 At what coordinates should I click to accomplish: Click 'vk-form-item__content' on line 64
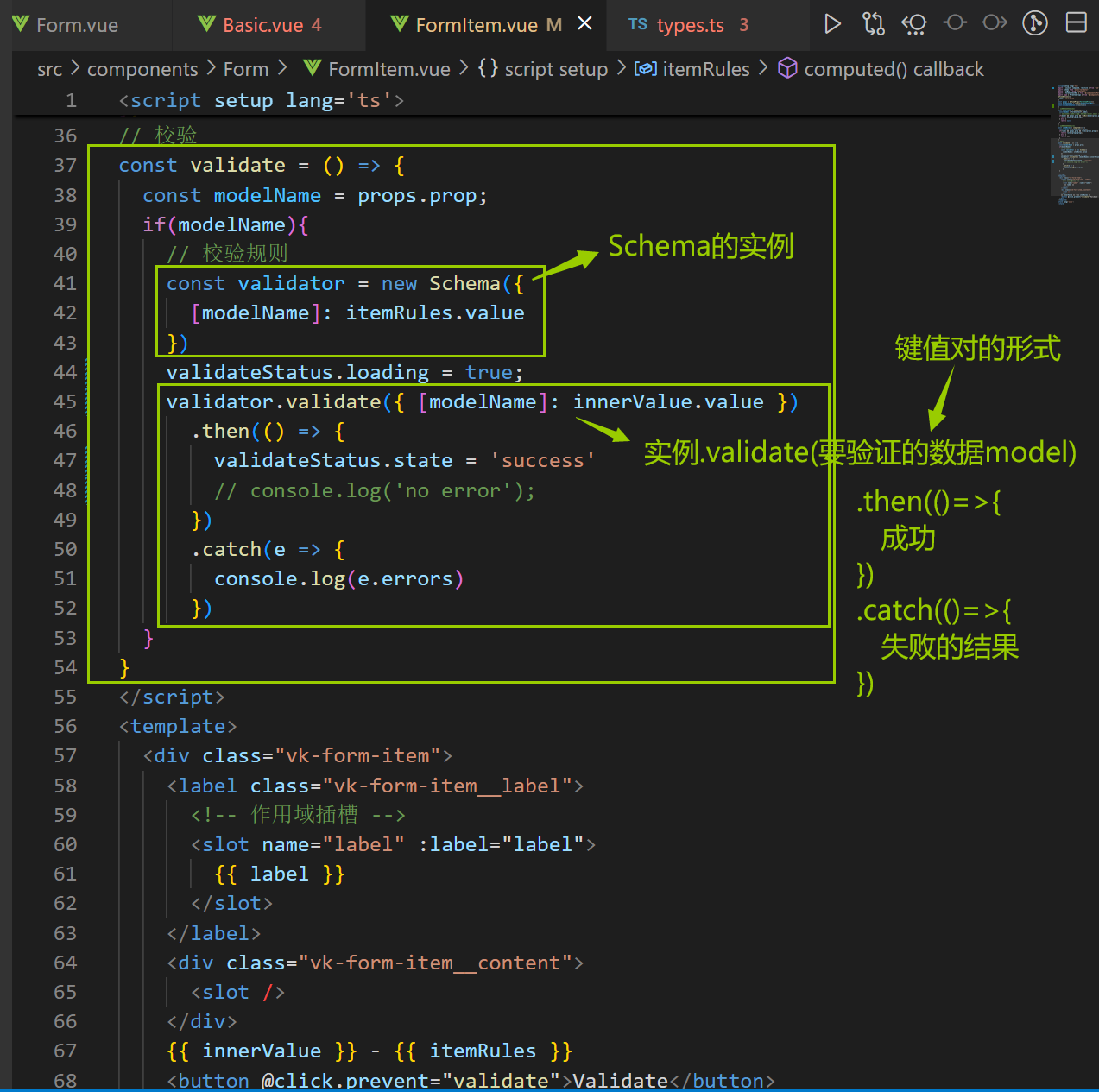coord(434,963)
